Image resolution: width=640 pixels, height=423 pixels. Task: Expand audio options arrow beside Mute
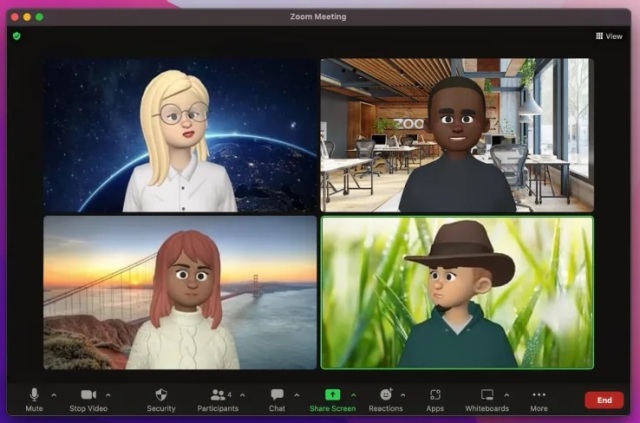[53, 394]
